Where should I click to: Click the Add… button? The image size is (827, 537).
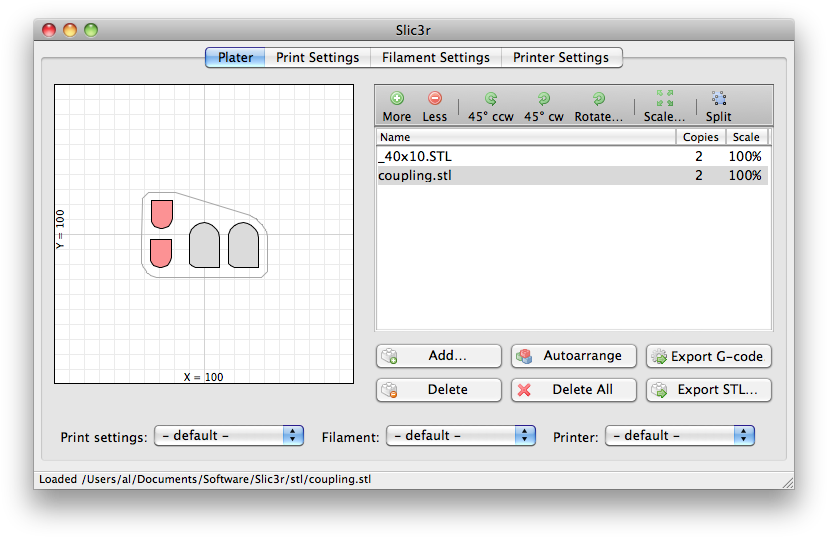[438, 356]
